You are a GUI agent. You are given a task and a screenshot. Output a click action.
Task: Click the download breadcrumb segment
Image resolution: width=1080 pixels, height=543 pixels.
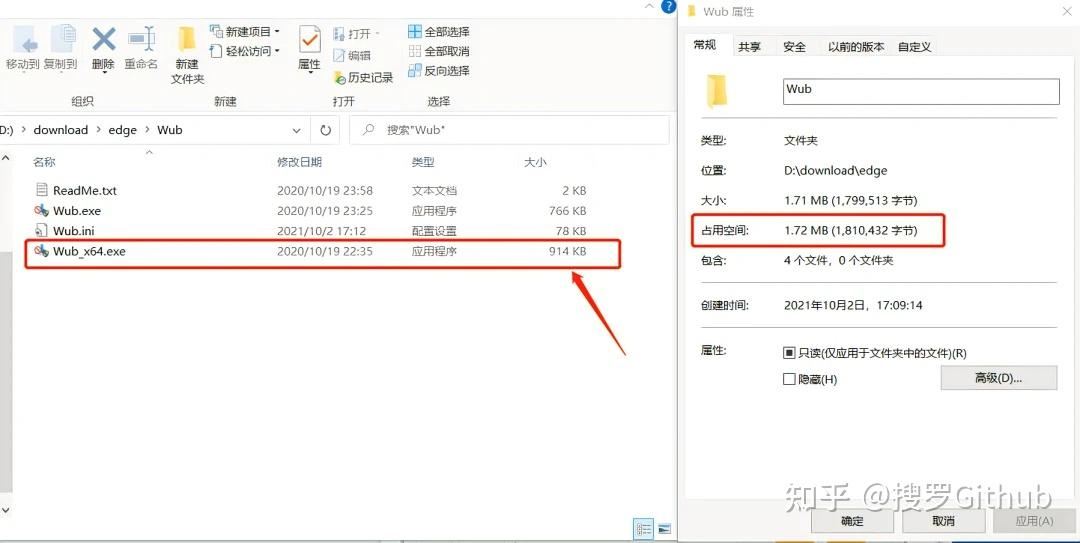(61, 130)
